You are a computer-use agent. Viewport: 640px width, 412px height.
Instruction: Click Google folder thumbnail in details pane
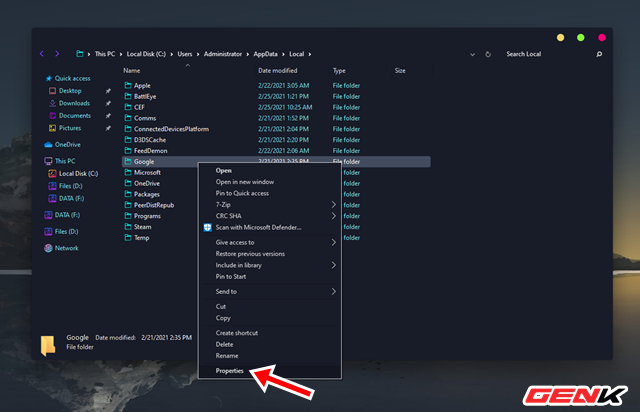click(x=48, y=345)
